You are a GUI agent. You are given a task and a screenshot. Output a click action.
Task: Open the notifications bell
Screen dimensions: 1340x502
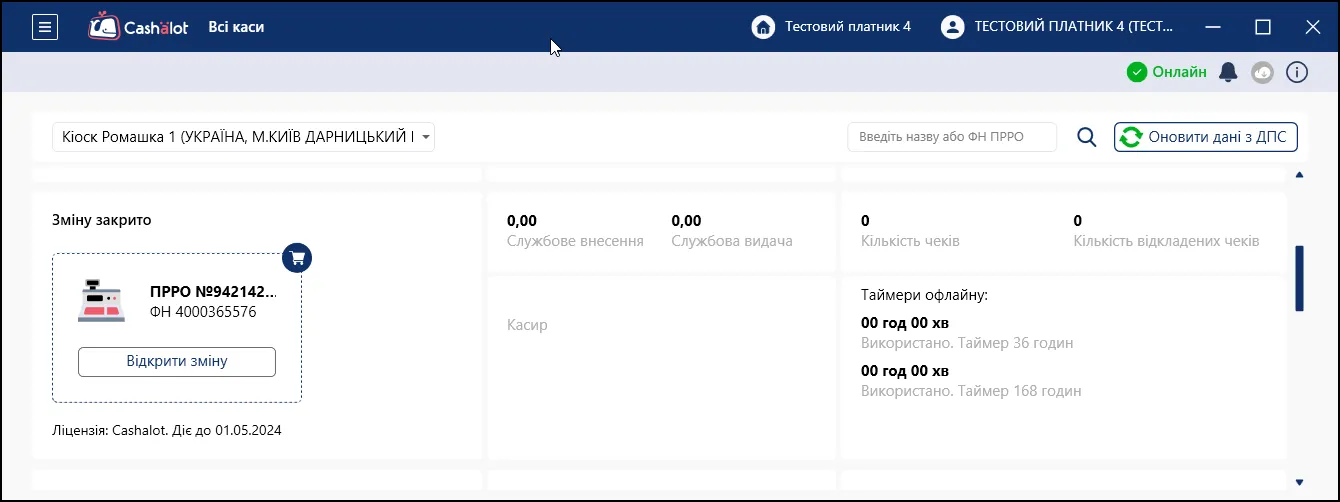[1228, 72]
